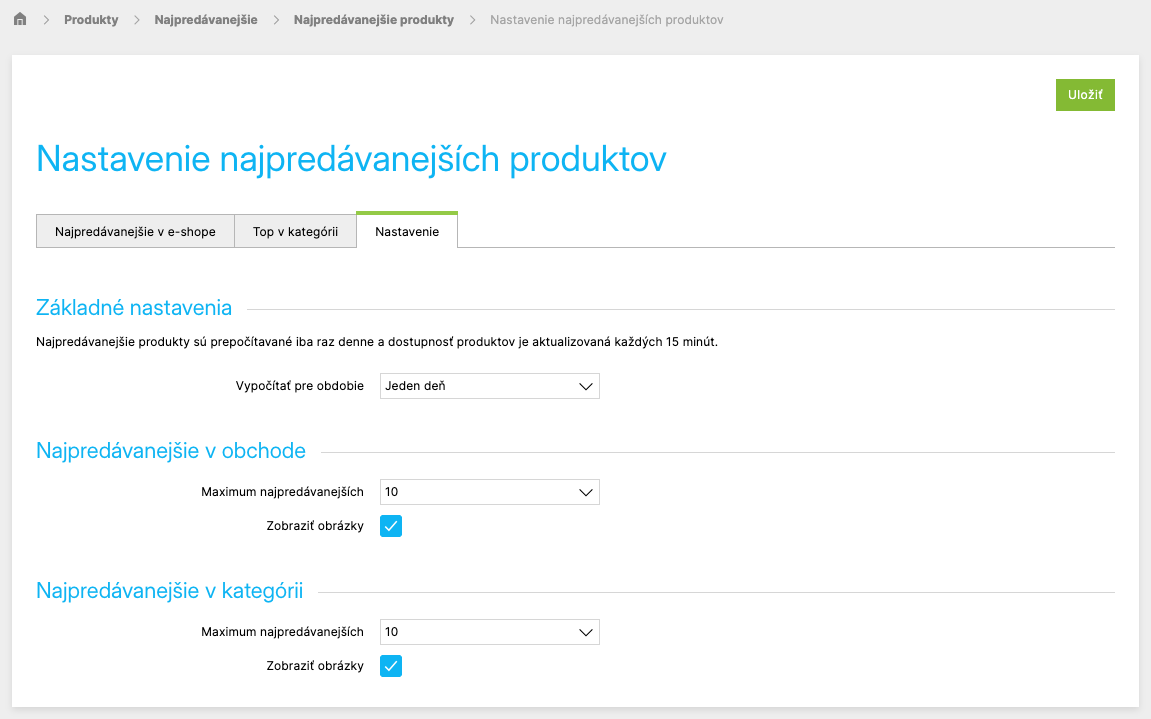
Task: Open the Vypočítať pre obdobie dropdown
Action: point(490,386)
